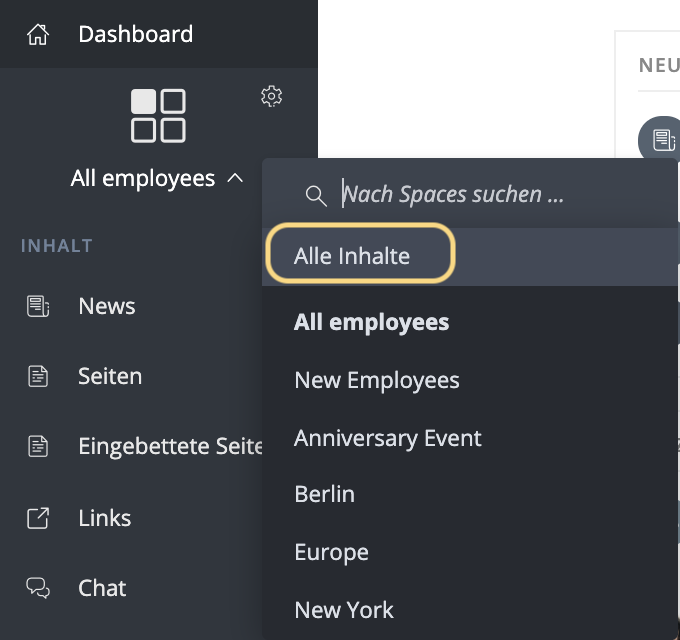Click the Links external-link icon
Viewport: 680px width, 640px height.
38,518
